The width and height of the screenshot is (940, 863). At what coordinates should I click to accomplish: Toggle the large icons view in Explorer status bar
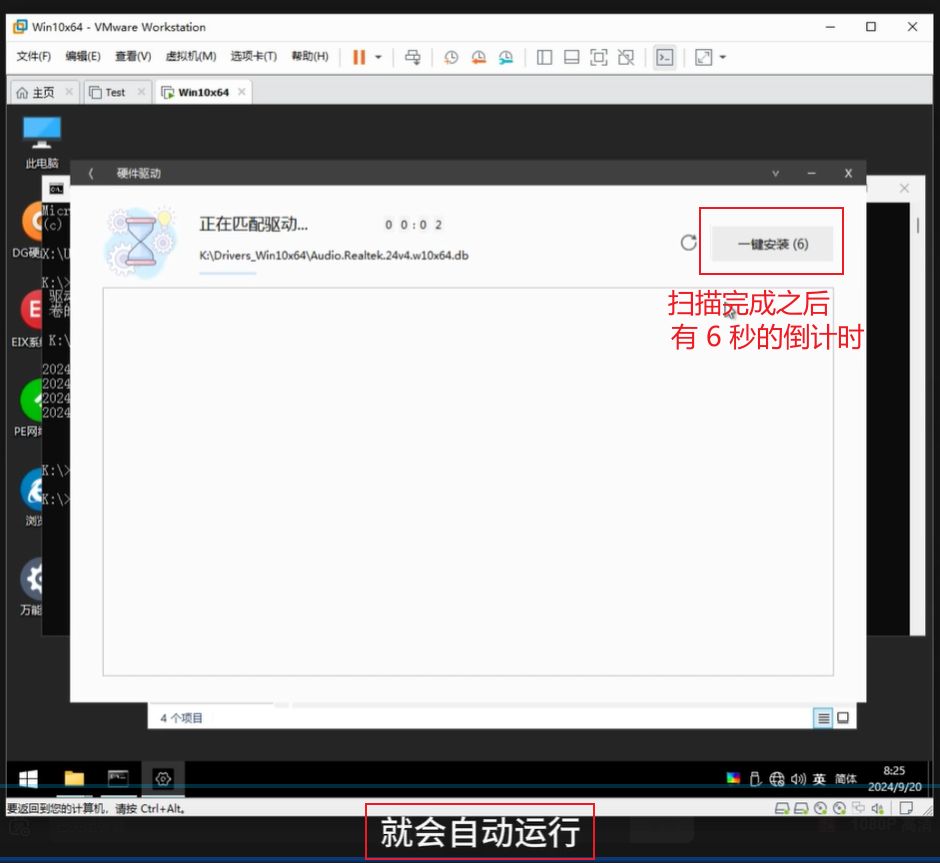click(x=843, y=718)
